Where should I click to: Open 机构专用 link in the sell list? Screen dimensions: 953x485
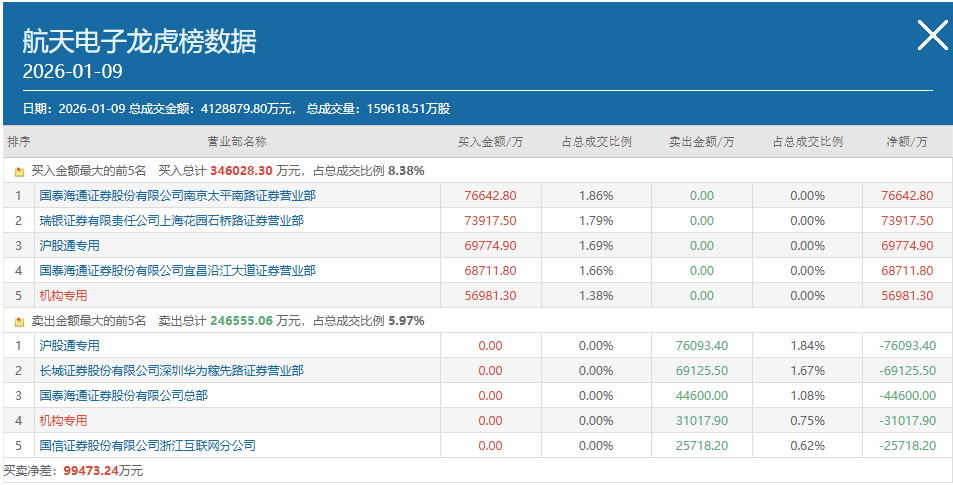63,420
